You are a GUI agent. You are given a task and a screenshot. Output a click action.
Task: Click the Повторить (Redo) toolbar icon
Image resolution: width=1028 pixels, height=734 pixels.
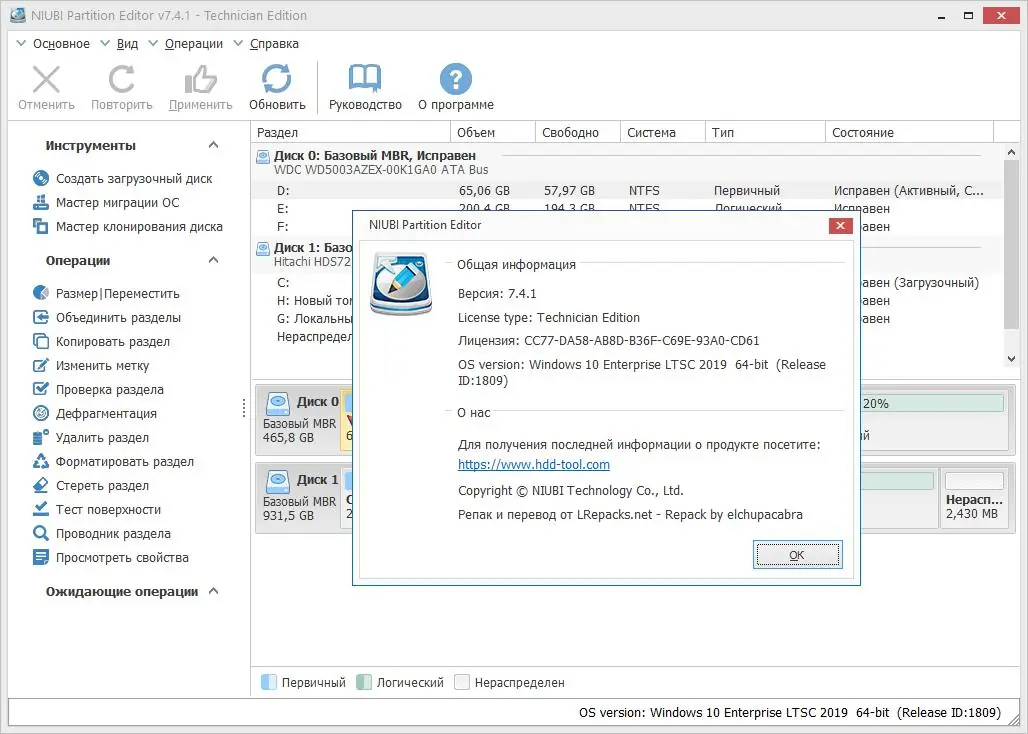(121, 79)
